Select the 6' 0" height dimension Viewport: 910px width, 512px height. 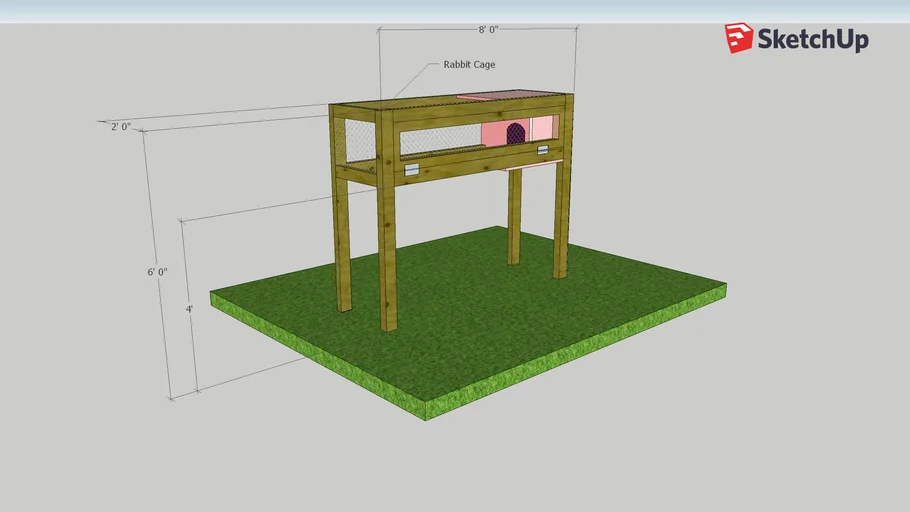coord(157,272)
